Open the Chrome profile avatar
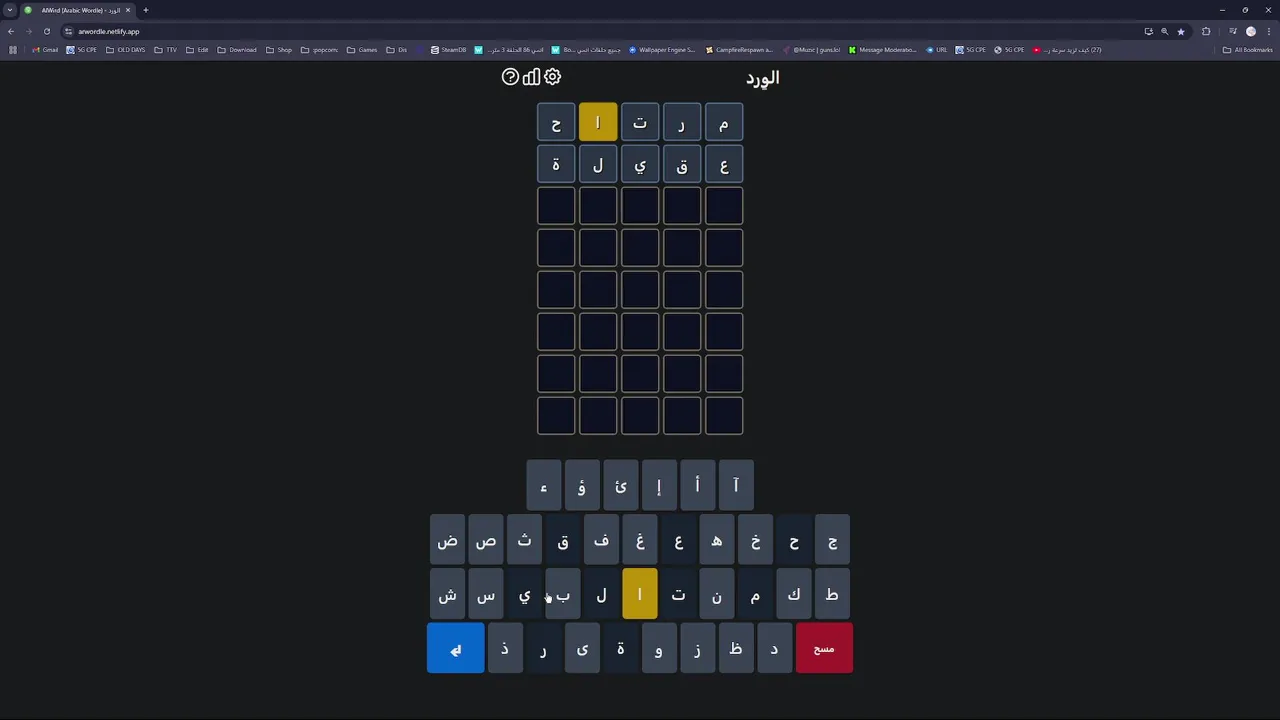1280x720 pixels. [1251, 31]
